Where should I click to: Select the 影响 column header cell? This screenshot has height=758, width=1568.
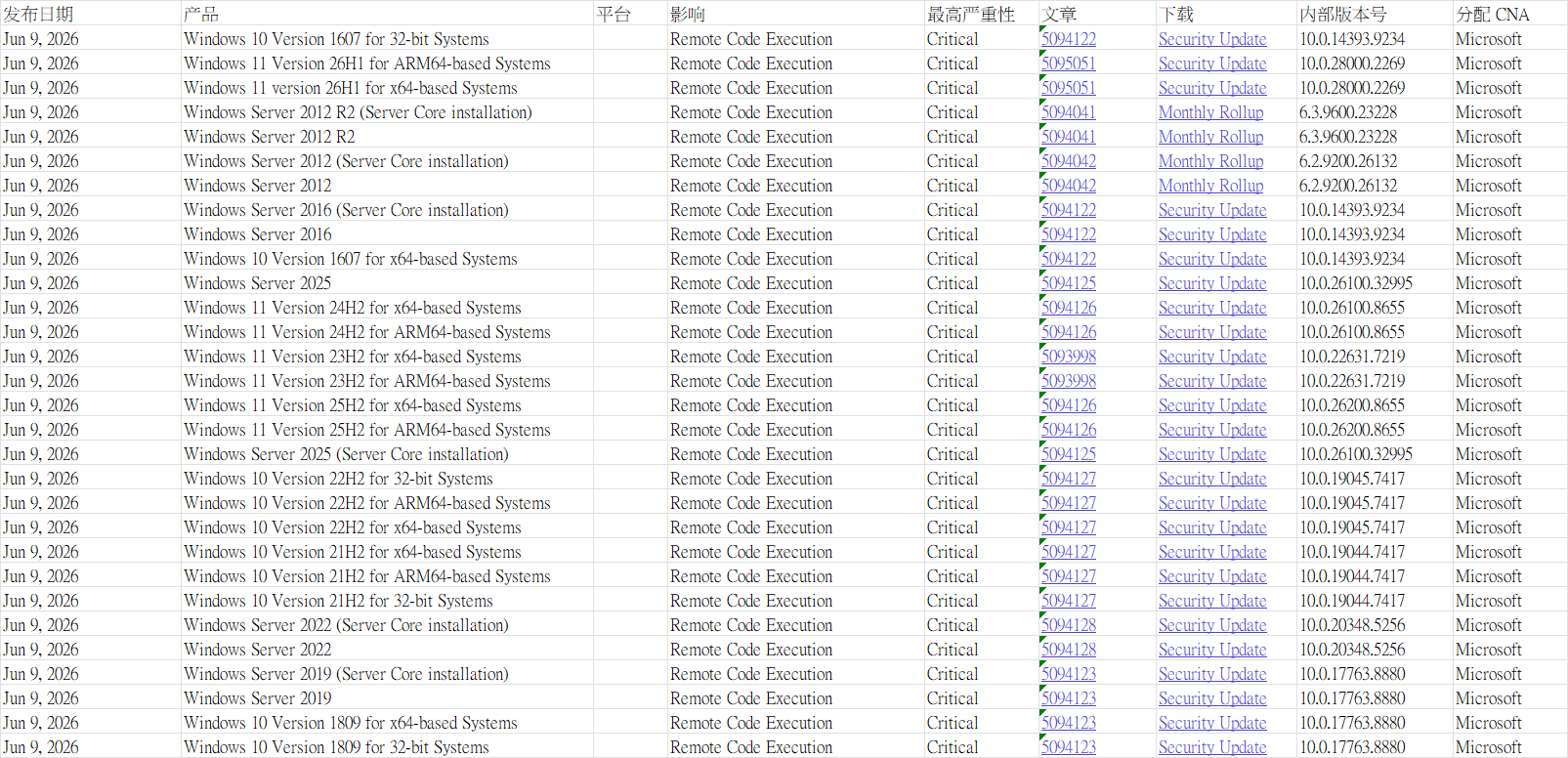(795, 14)
